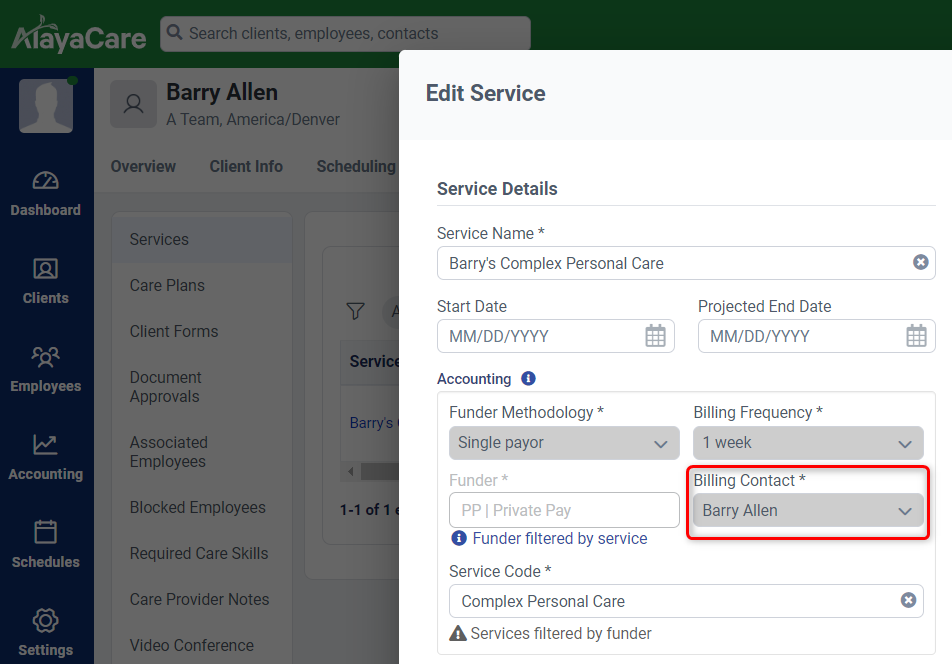Image resolution: width=952 pixels, height=664 pixels.
Task: Open Care Plans in side menu
Action: (x=167, y=286)
